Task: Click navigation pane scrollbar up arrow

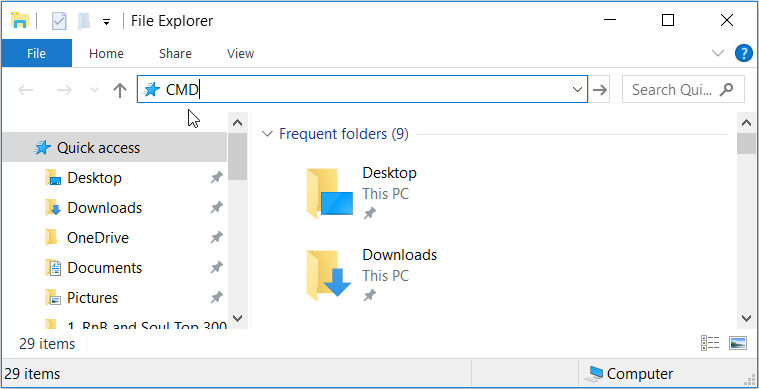Action: coord(237,123)
